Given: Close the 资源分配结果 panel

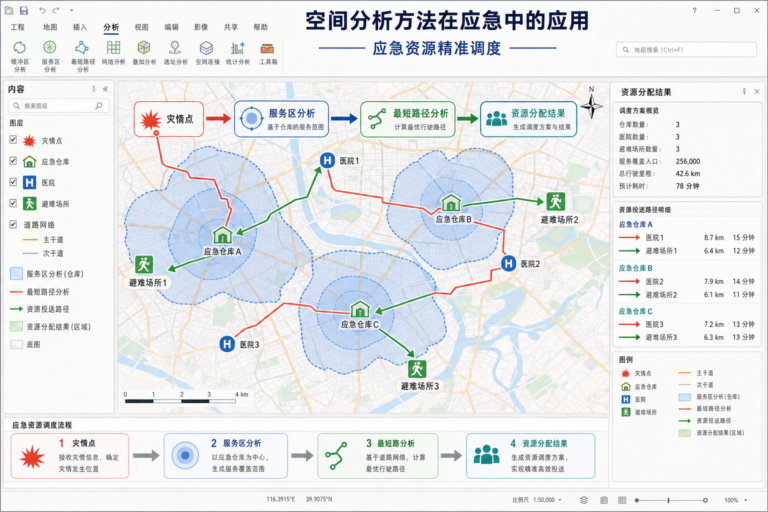Looking at the screenshot, I should click(x=757, y=92).
